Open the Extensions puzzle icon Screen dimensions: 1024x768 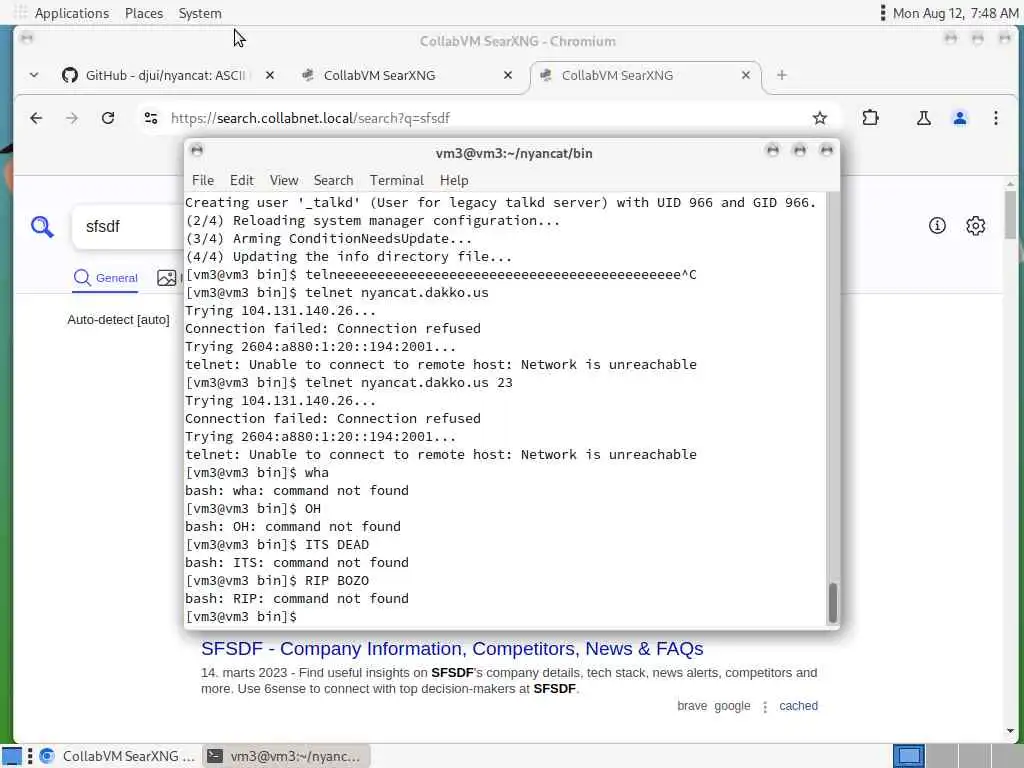click(x=870, y=118)
